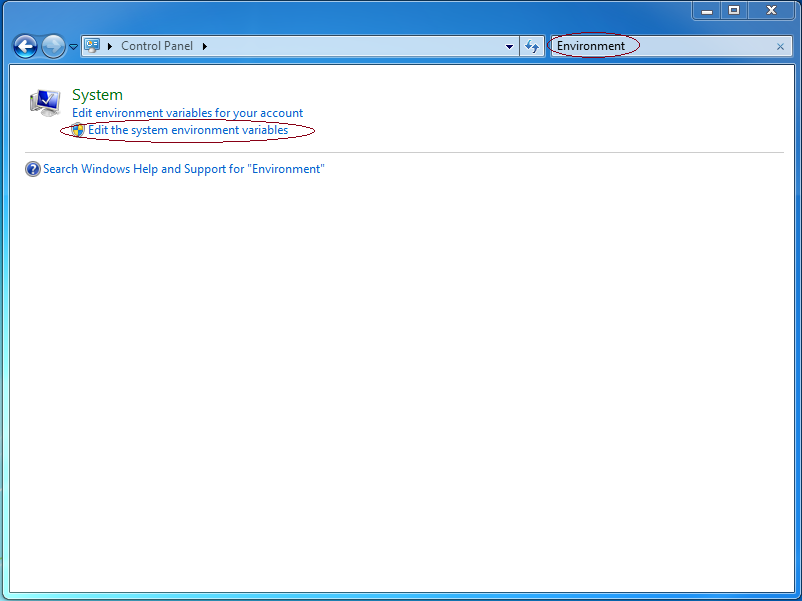
Task: Clear the search box with the X icon
Action: point(780,46)
